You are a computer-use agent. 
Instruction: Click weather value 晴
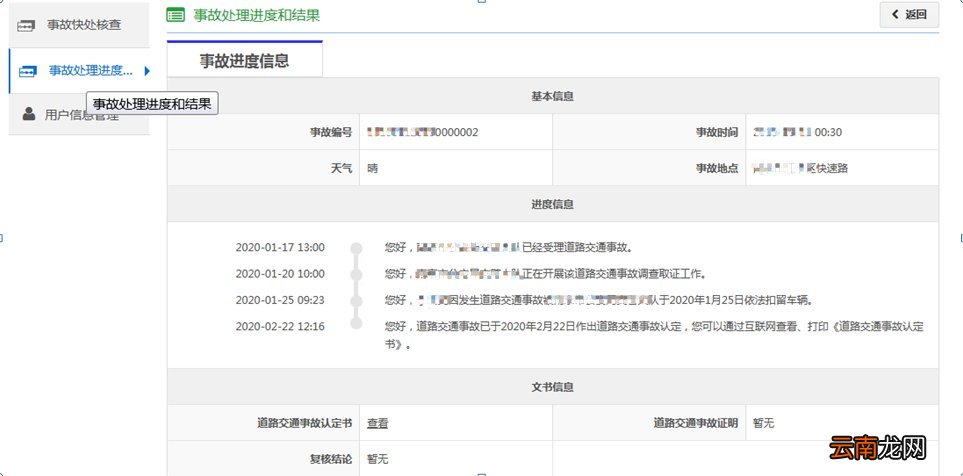[373, 168]
